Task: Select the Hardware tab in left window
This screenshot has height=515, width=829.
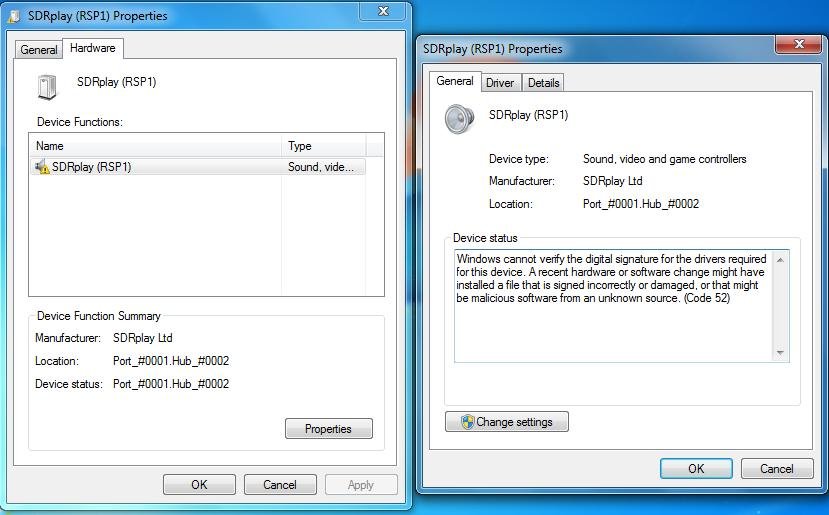Action: pyautogui.click(x=93, y=48)
